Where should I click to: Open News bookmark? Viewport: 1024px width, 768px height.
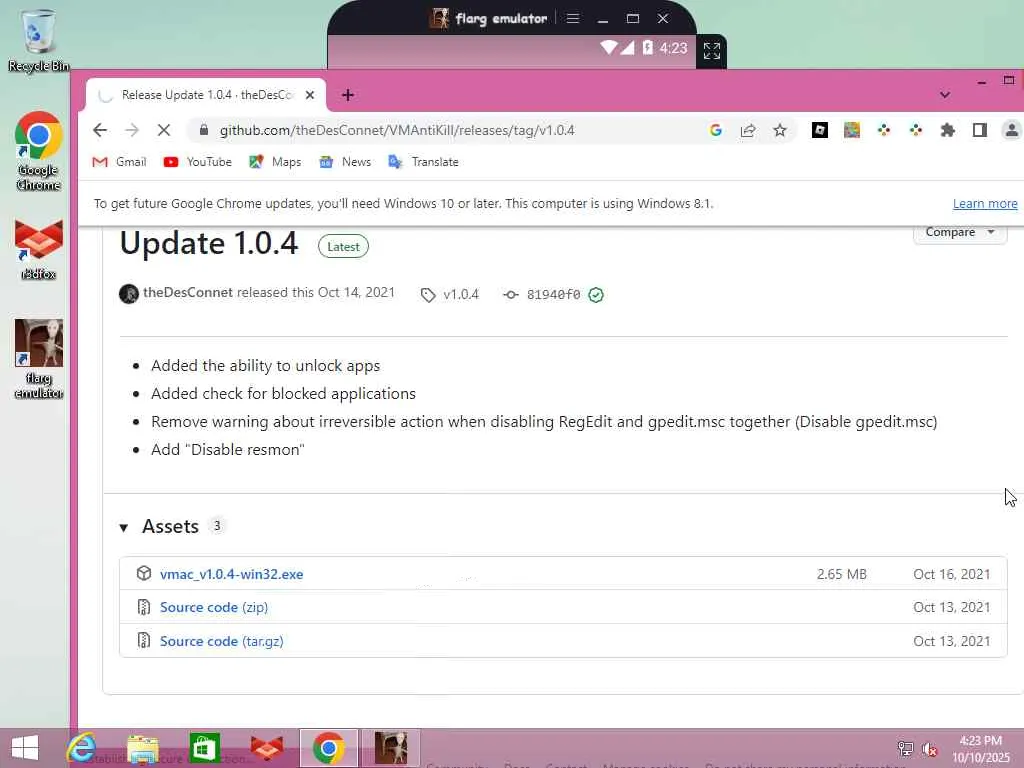[x=345, y=162]
